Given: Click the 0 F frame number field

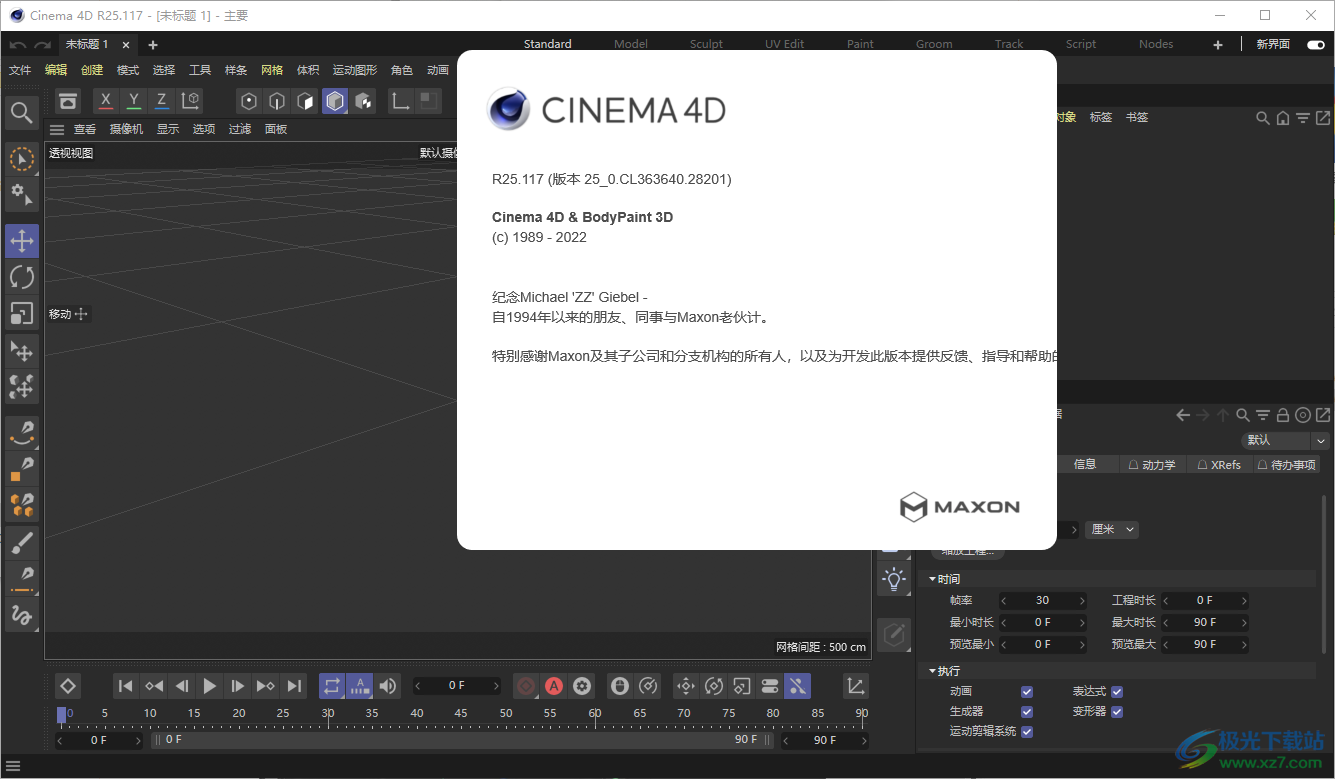Looking at the screenshot, I should (x=458, y=685).
